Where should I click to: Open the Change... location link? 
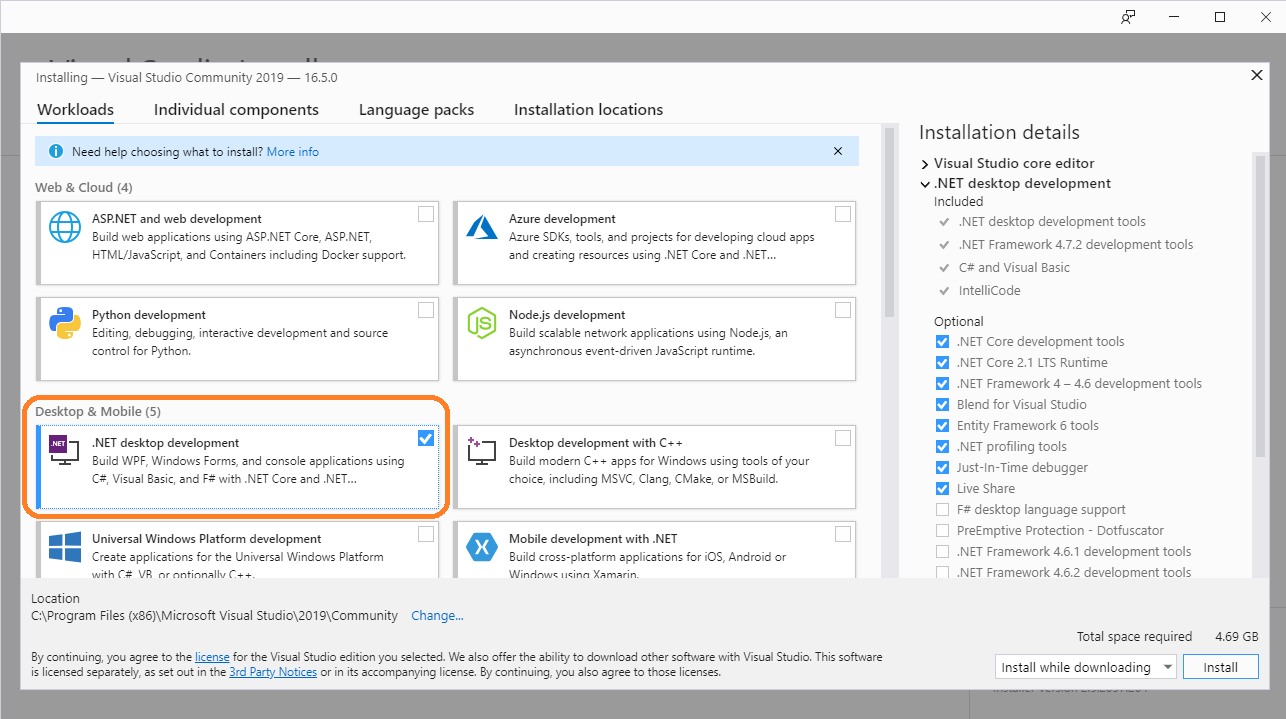(x=438, y=616)
